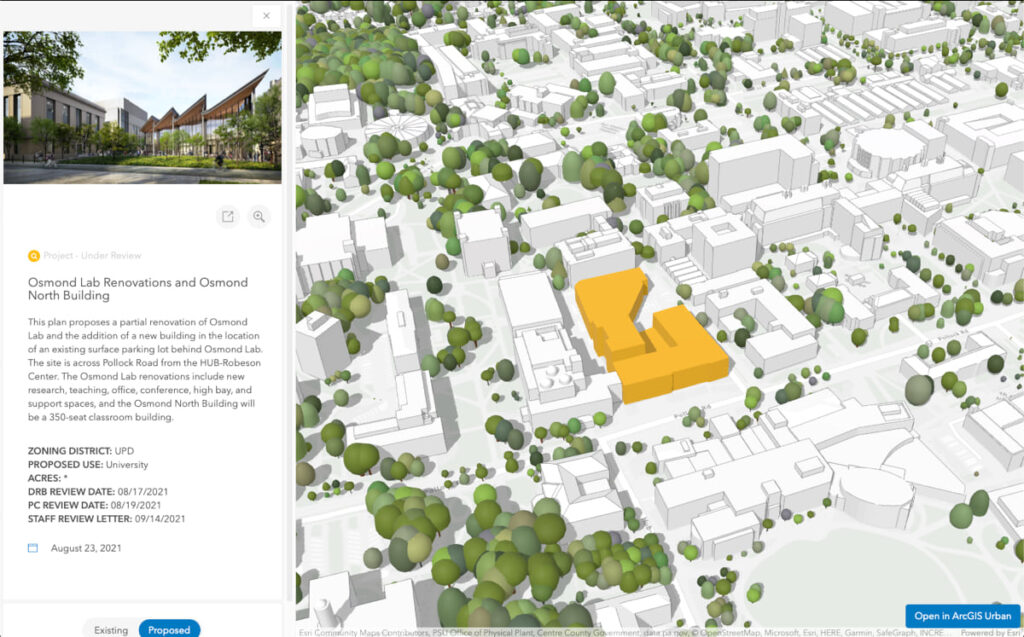
Task: Select the Proposed scenario toggle
Action: [x=169, y=630]
